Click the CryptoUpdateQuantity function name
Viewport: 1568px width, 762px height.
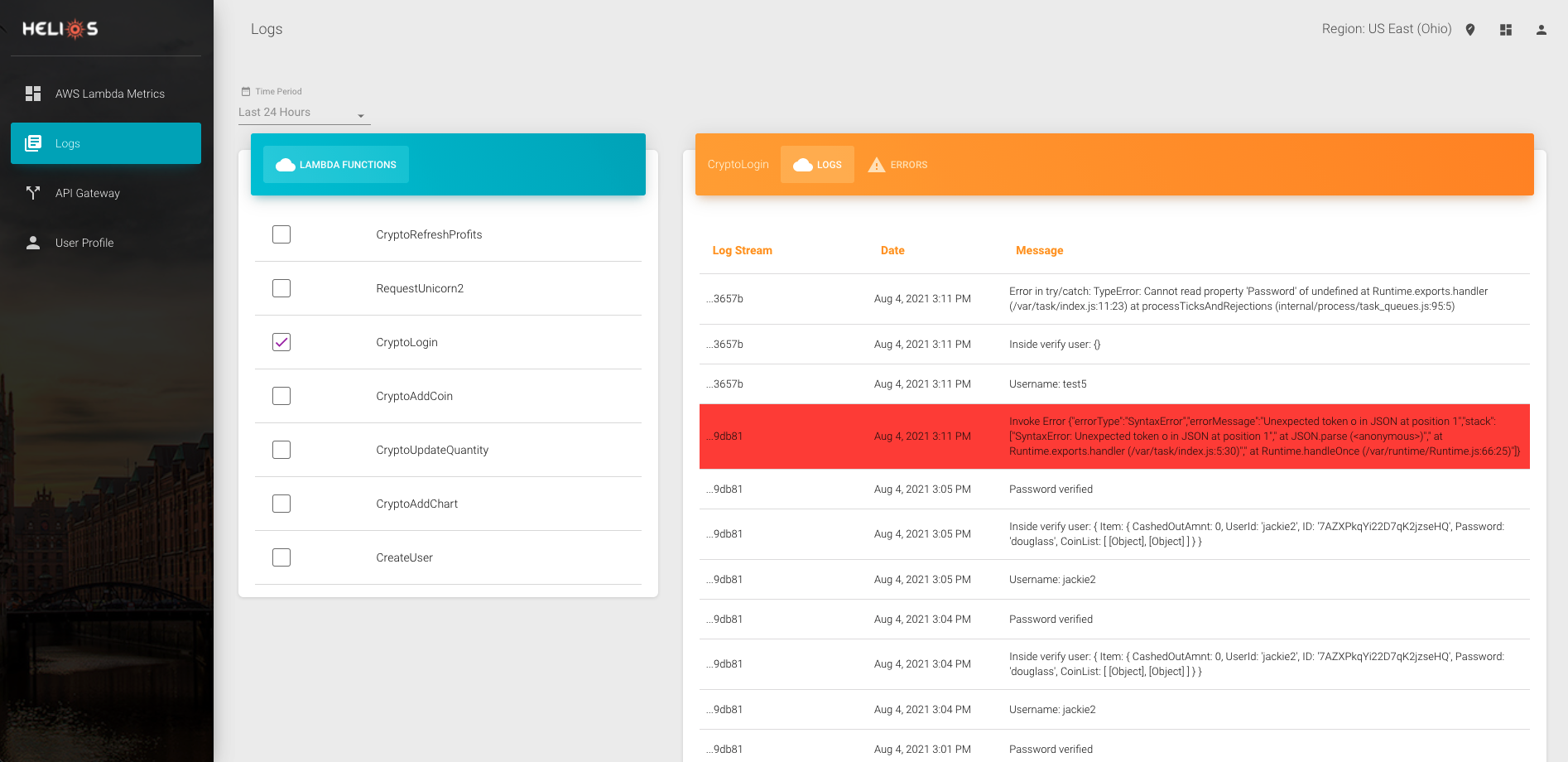[432, 450]
